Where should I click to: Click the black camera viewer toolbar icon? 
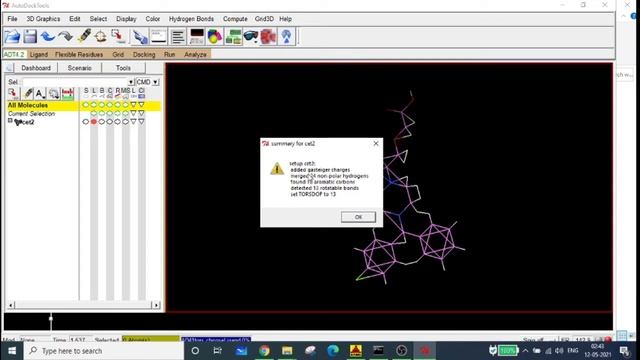point(197,37)
